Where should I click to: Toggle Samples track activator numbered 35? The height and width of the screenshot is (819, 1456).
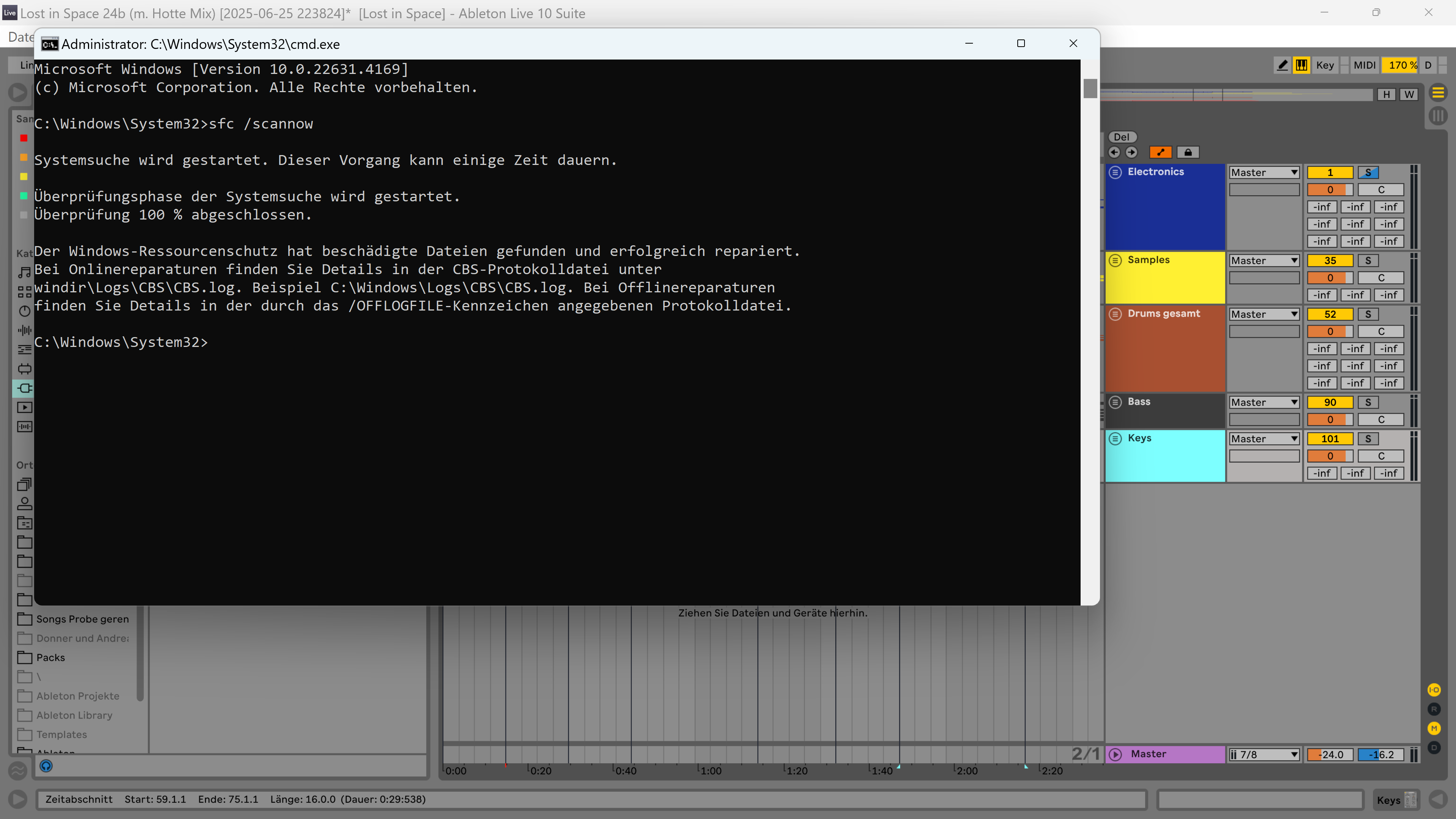[x=1330, y=260]
